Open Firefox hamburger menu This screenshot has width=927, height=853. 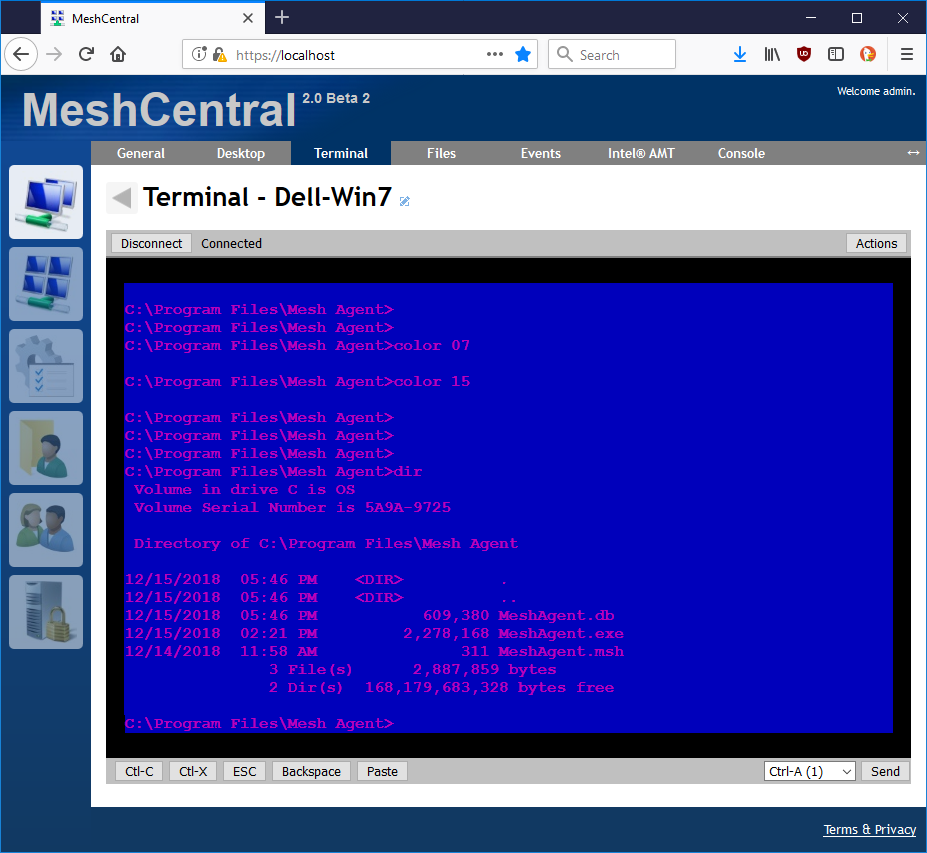907,54
